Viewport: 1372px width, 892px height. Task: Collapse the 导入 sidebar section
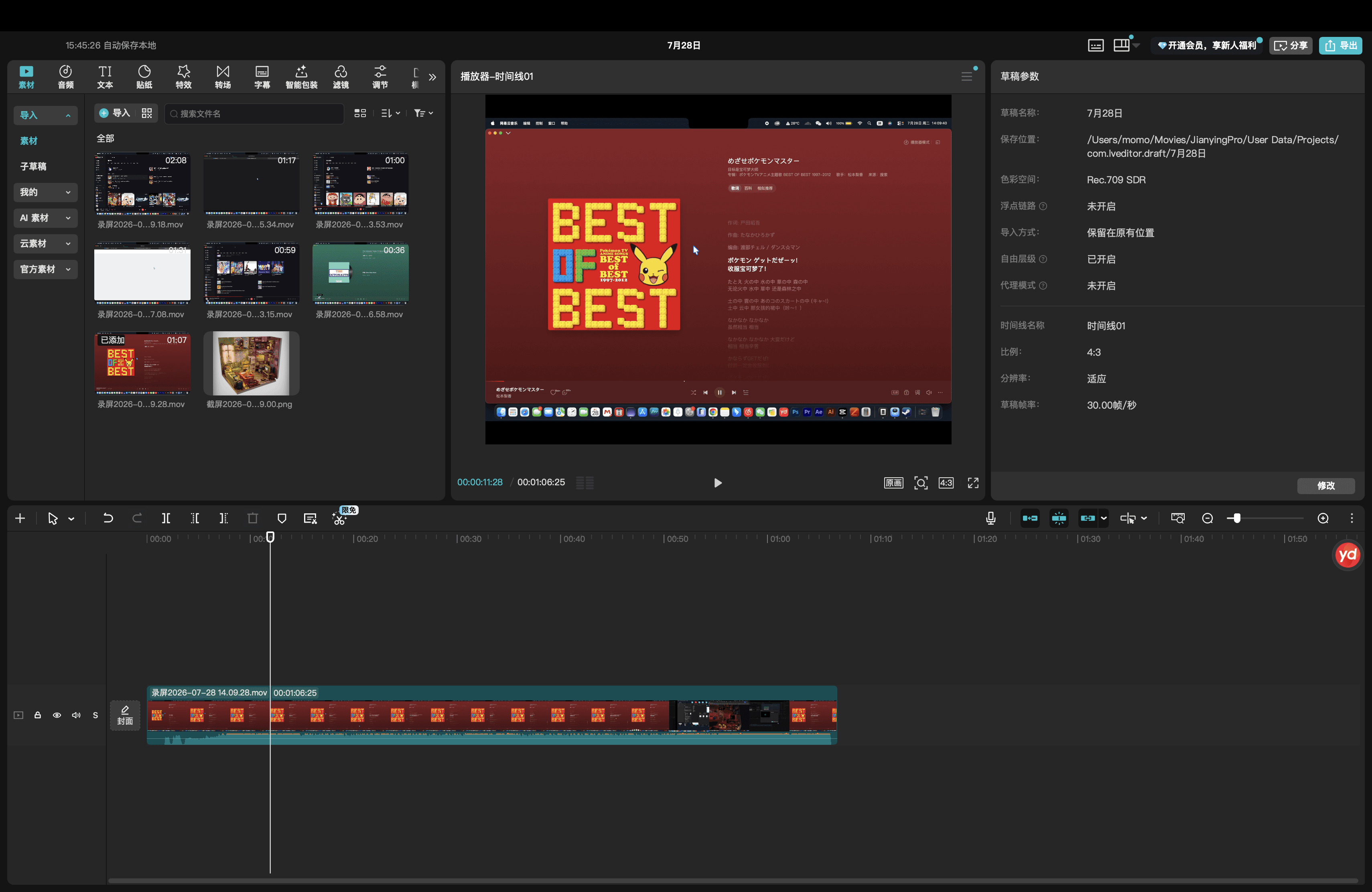pos(46,115)
